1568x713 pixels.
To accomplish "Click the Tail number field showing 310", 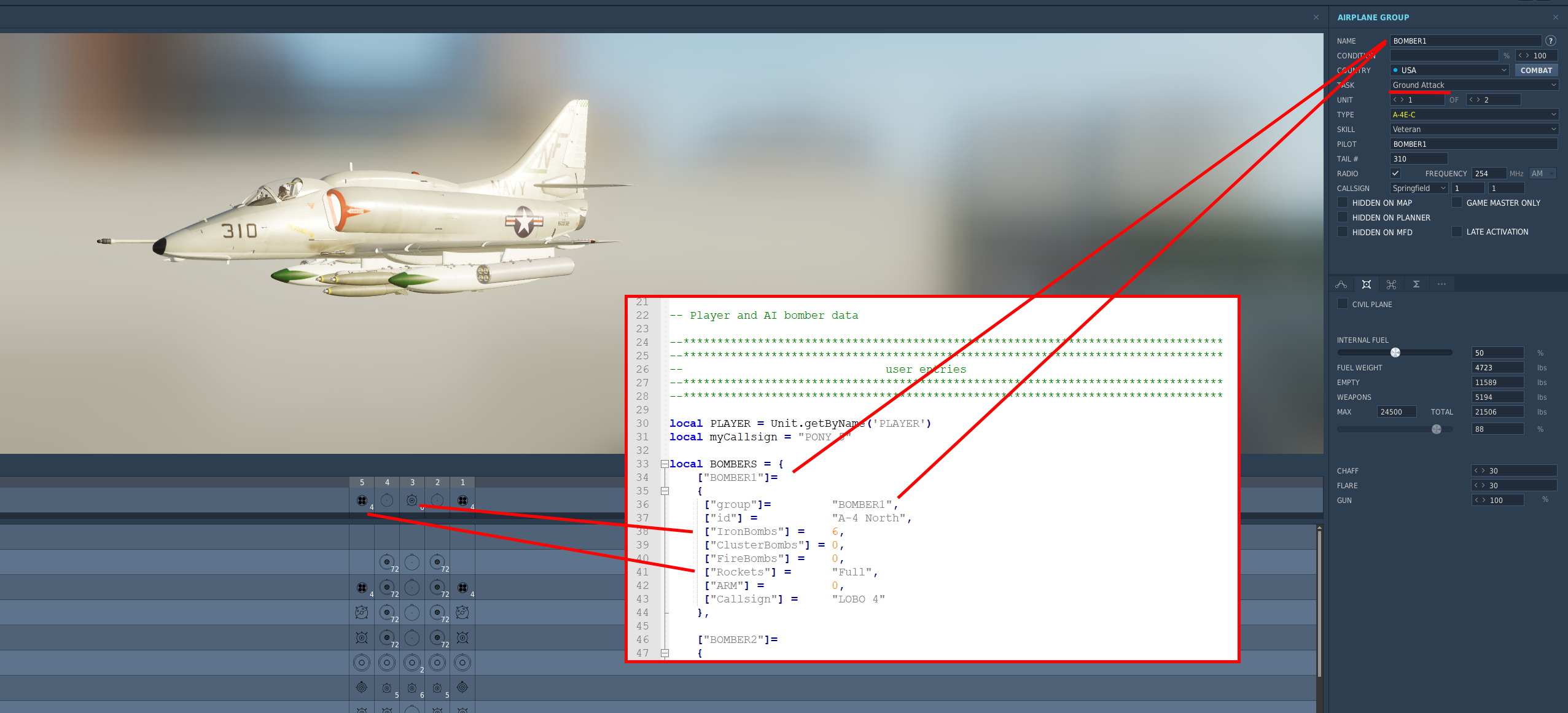I will [1418, 159].
